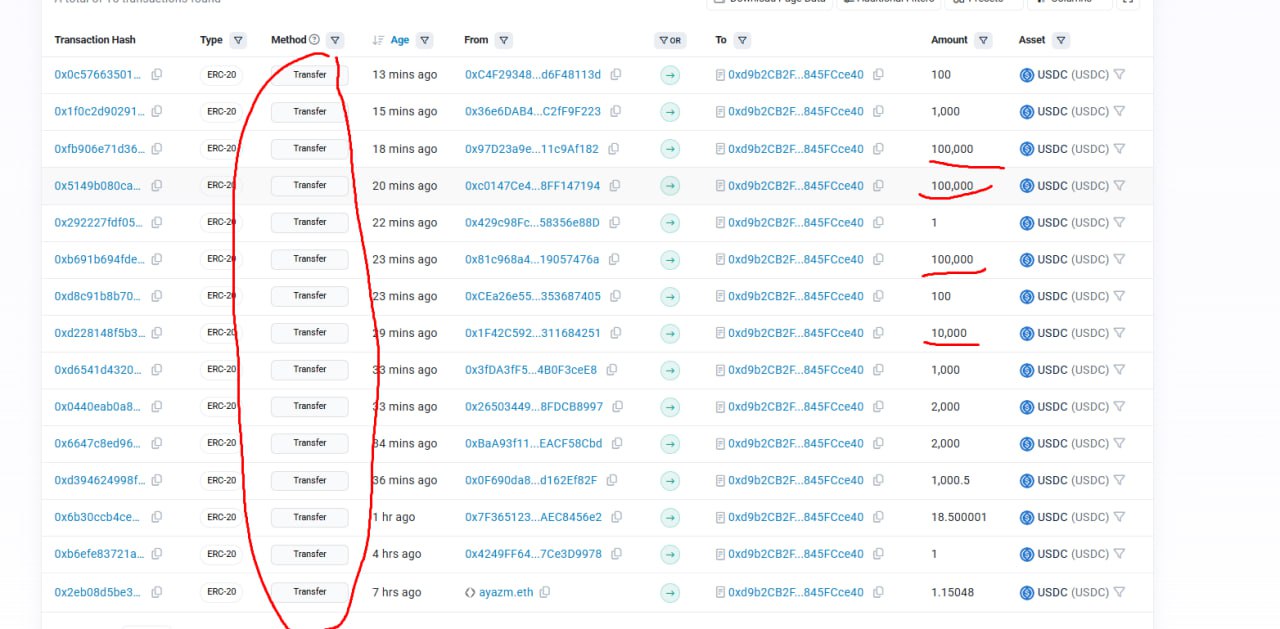
Task: Open the Method column filter
Action: click(335, 41)
